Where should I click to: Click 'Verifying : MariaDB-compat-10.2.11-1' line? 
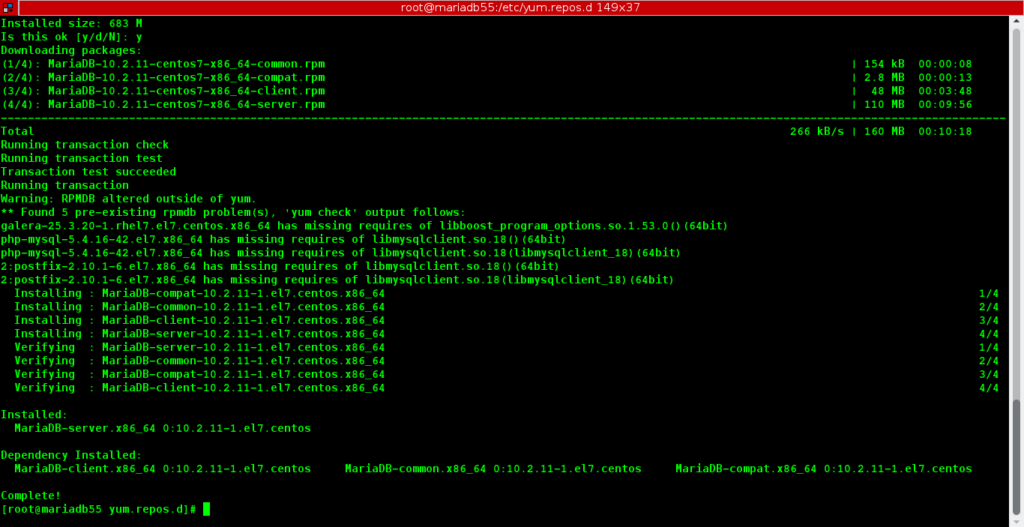coord(200,374)
